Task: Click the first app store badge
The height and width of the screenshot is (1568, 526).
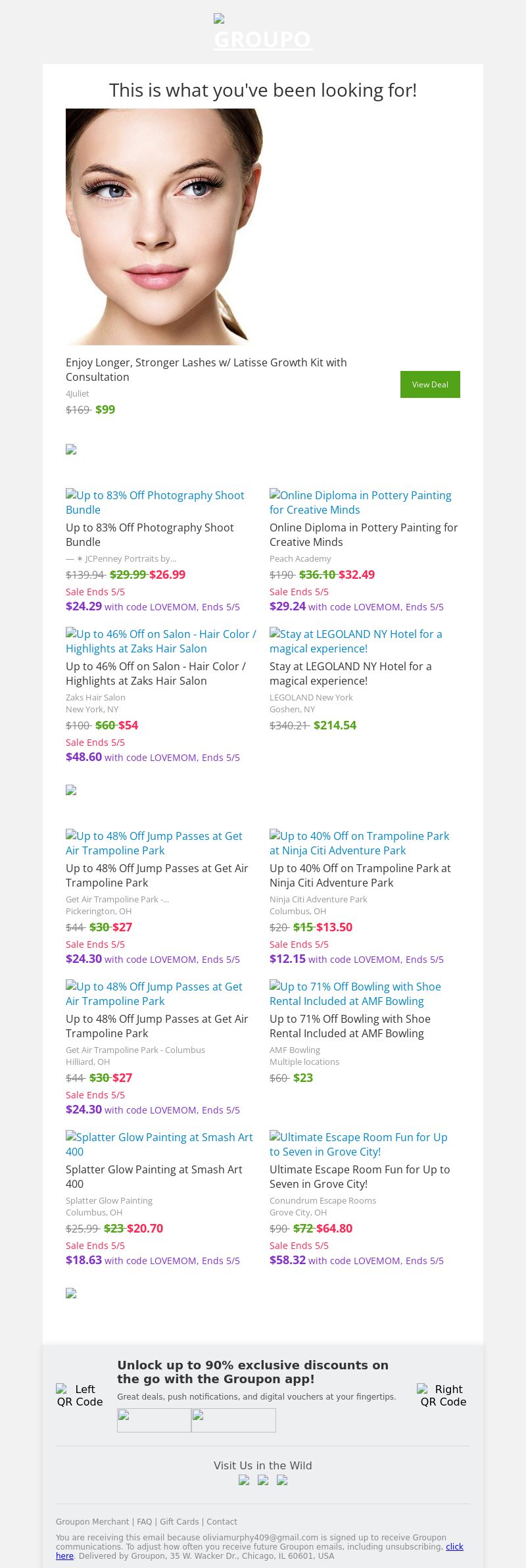Action: tap(154, 1420)
